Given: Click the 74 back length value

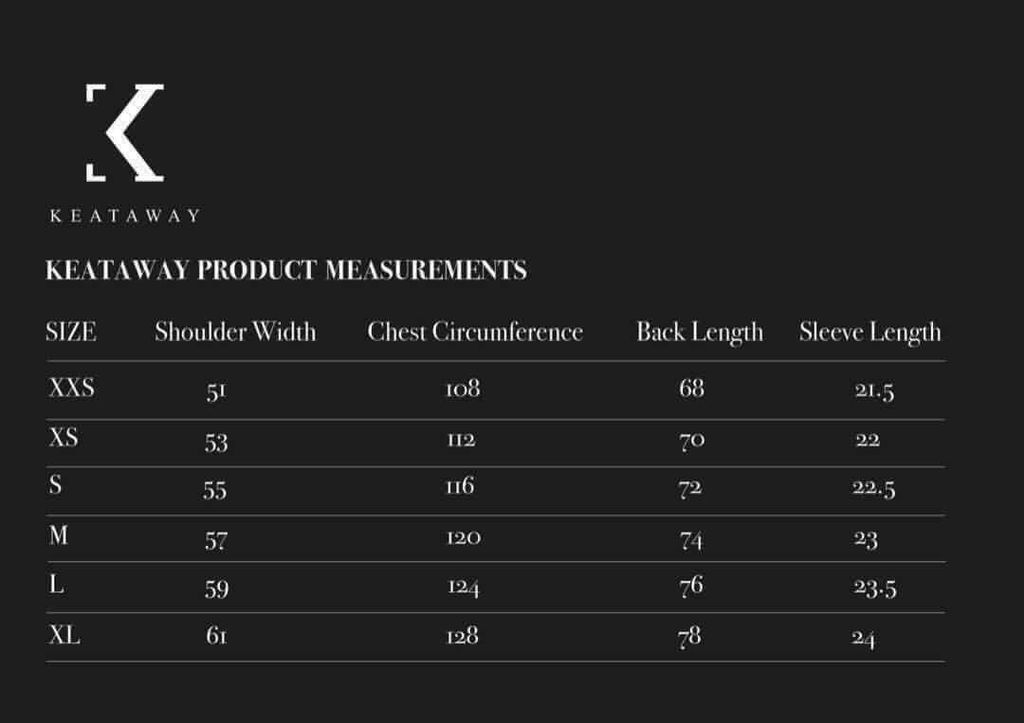Looking at the screenshot, I should 691,539.
